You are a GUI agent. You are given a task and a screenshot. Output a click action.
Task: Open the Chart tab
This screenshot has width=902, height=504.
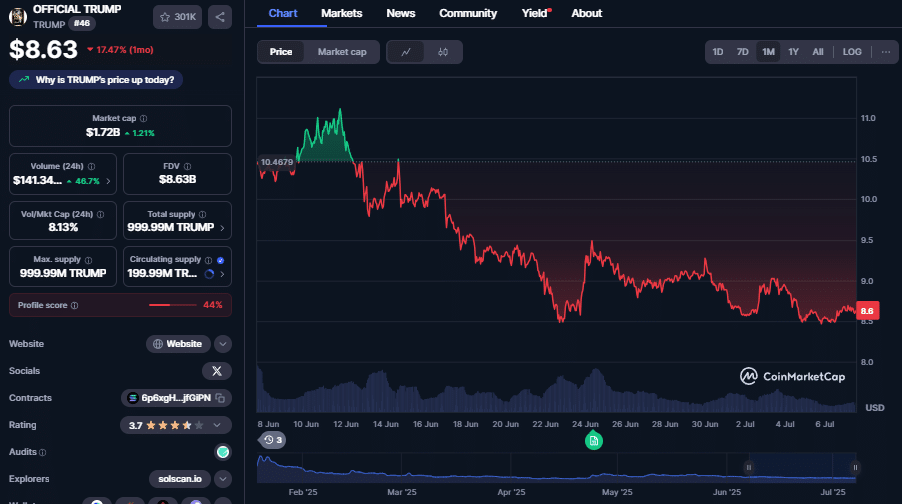(x=283, y=13)
